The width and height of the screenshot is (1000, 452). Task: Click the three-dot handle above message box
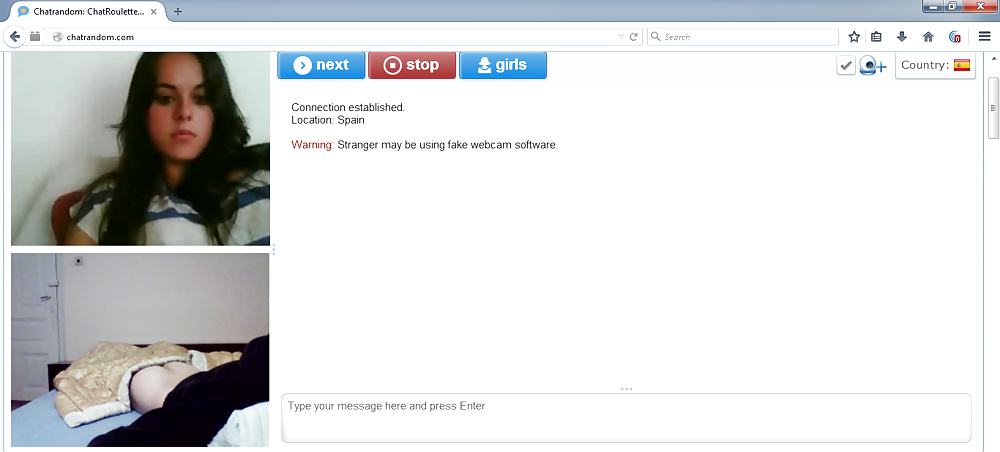626,389
